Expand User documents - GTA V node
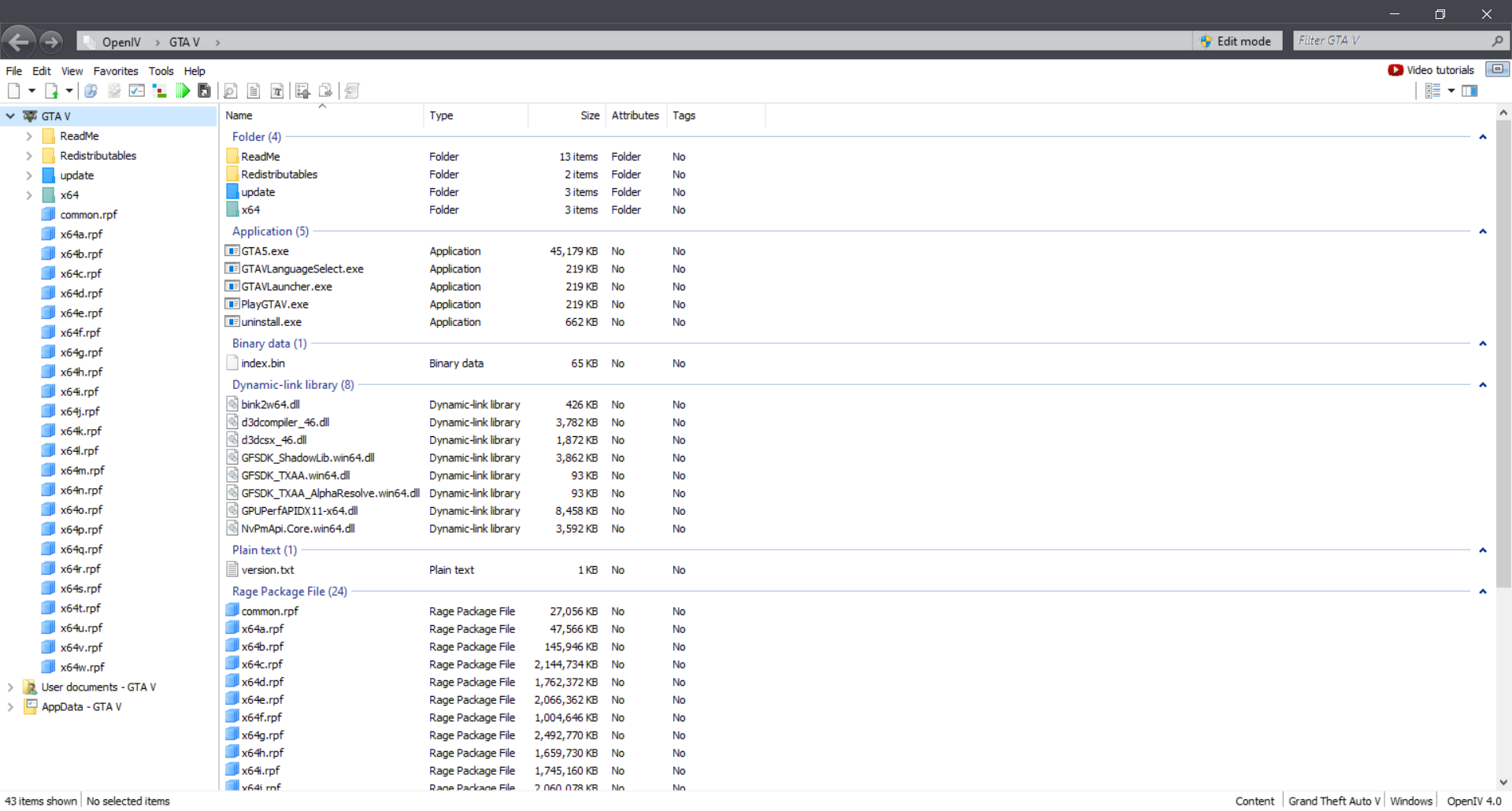1512x811 pixels. coord(10,687)
